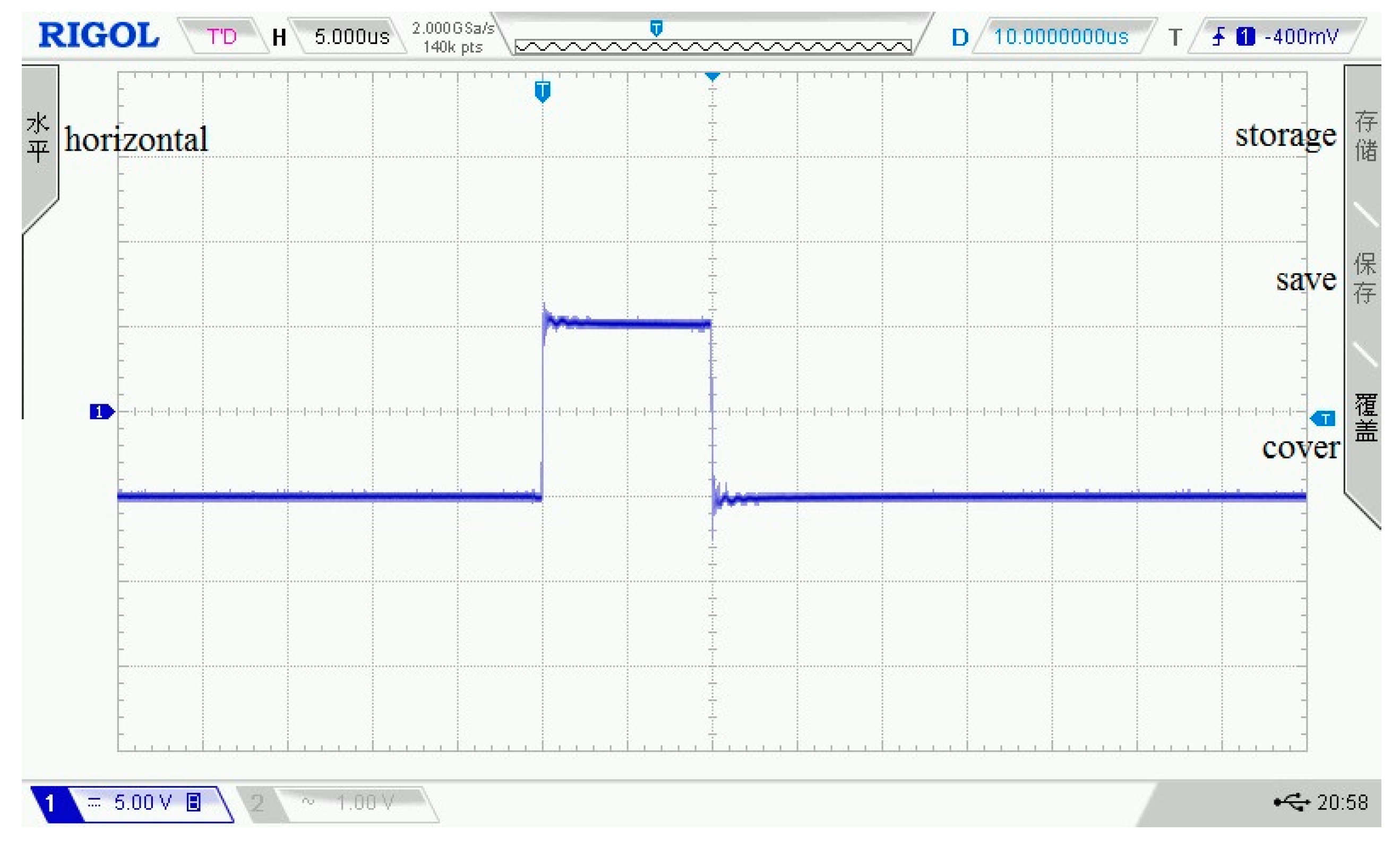Click the waveform memory overview bar
The width and height of the screenshot is (1400, 849).
pyautogui.click(x=712, y=47)
